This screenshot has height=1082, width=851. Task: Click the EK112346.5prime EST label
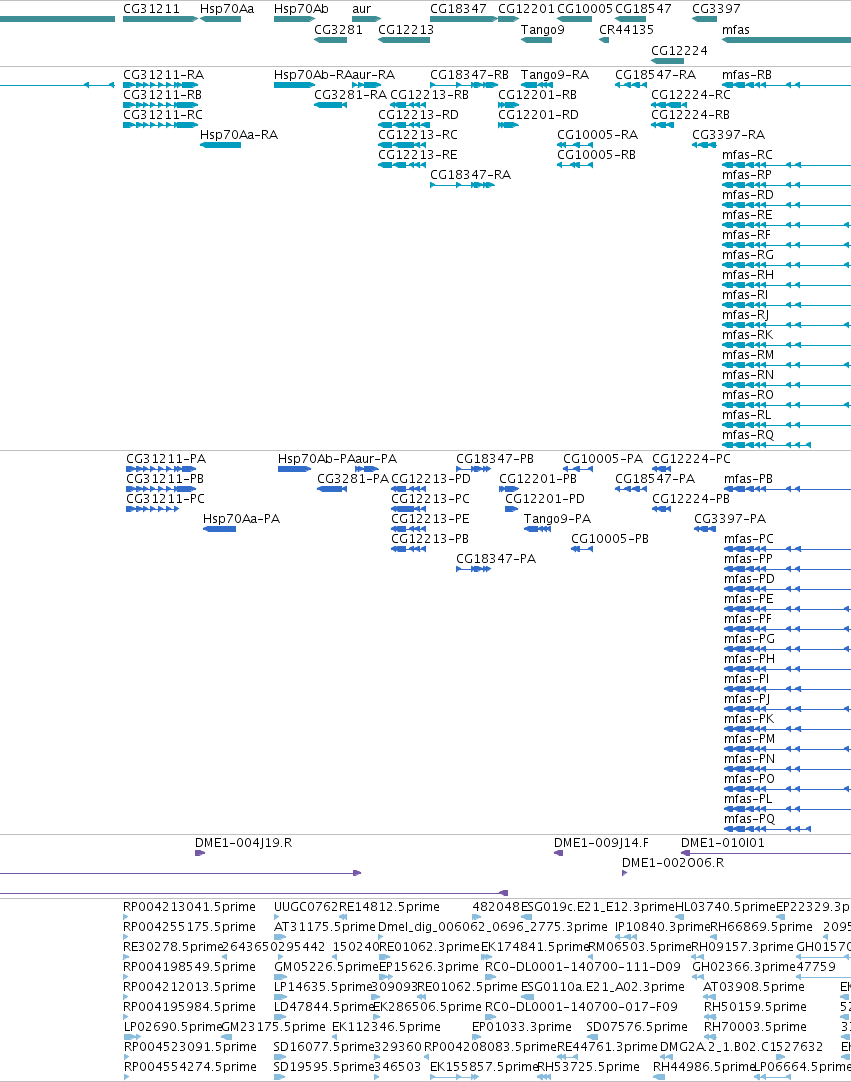click(x=387, y=1027)
